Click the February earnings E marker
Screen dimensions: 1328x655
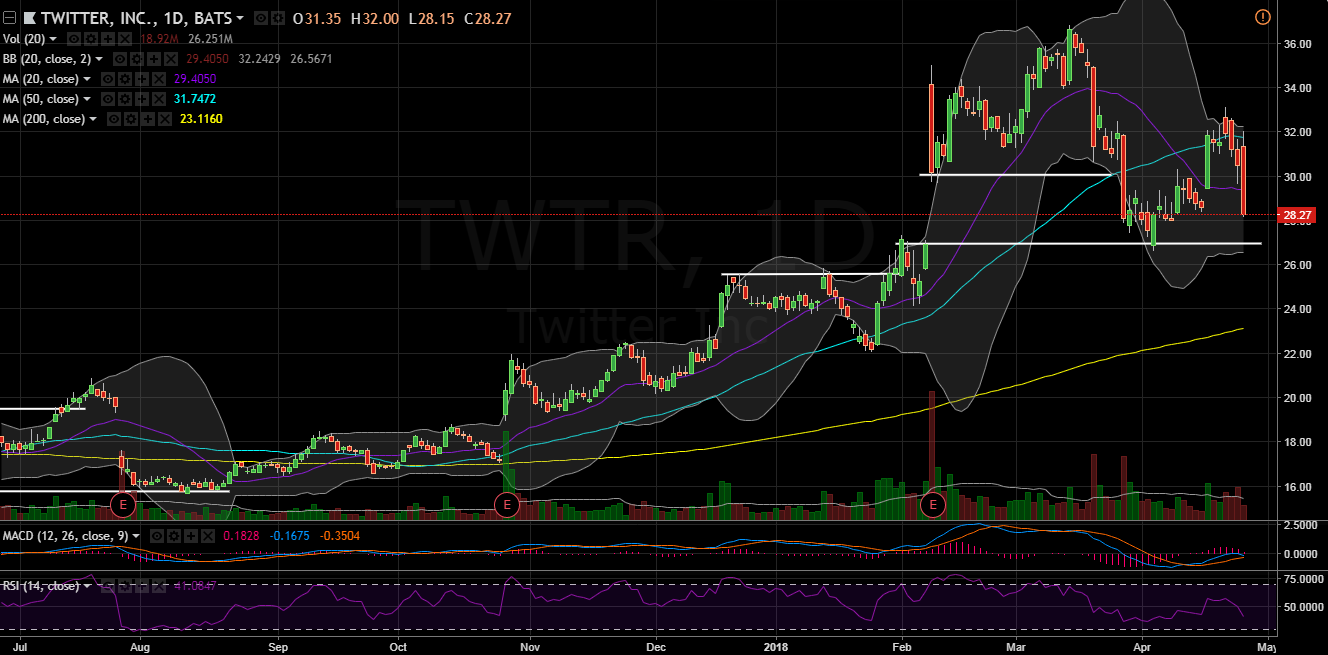933,505
